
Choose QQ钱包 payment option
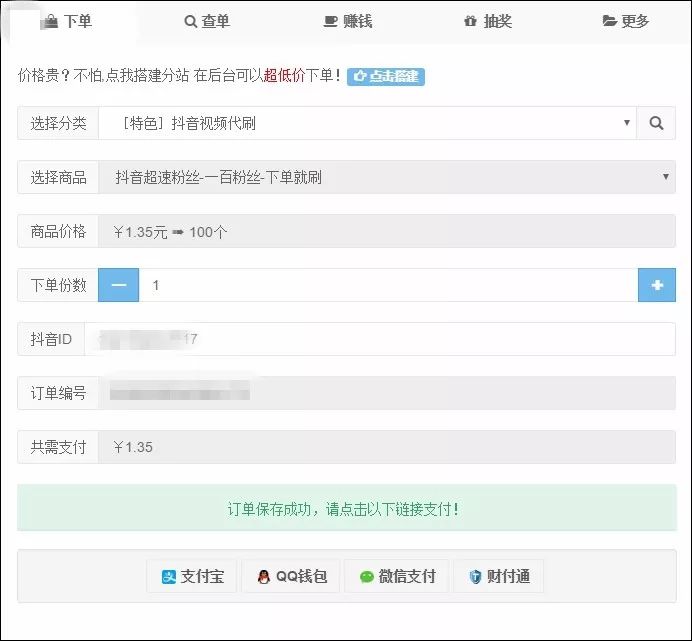(291, 576)
